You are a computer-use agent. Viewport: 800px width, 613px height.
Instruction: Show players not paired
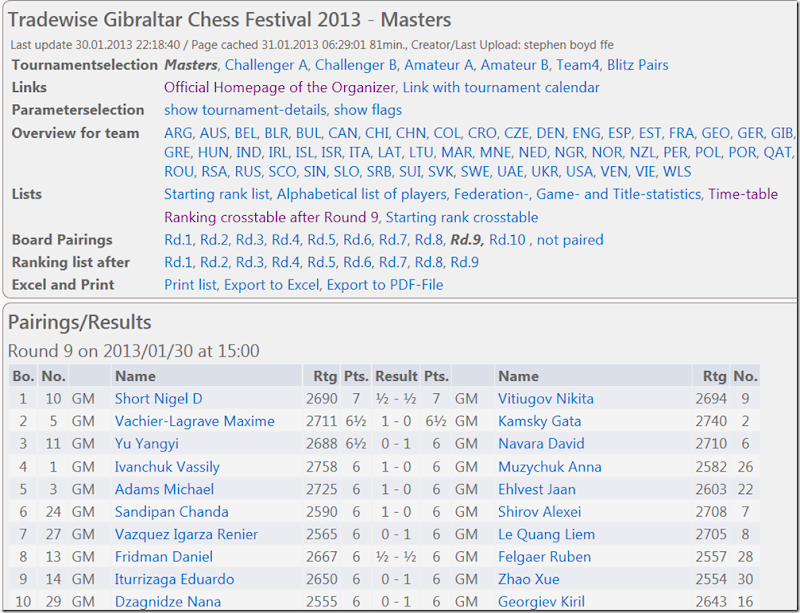[x=570, y=240]
